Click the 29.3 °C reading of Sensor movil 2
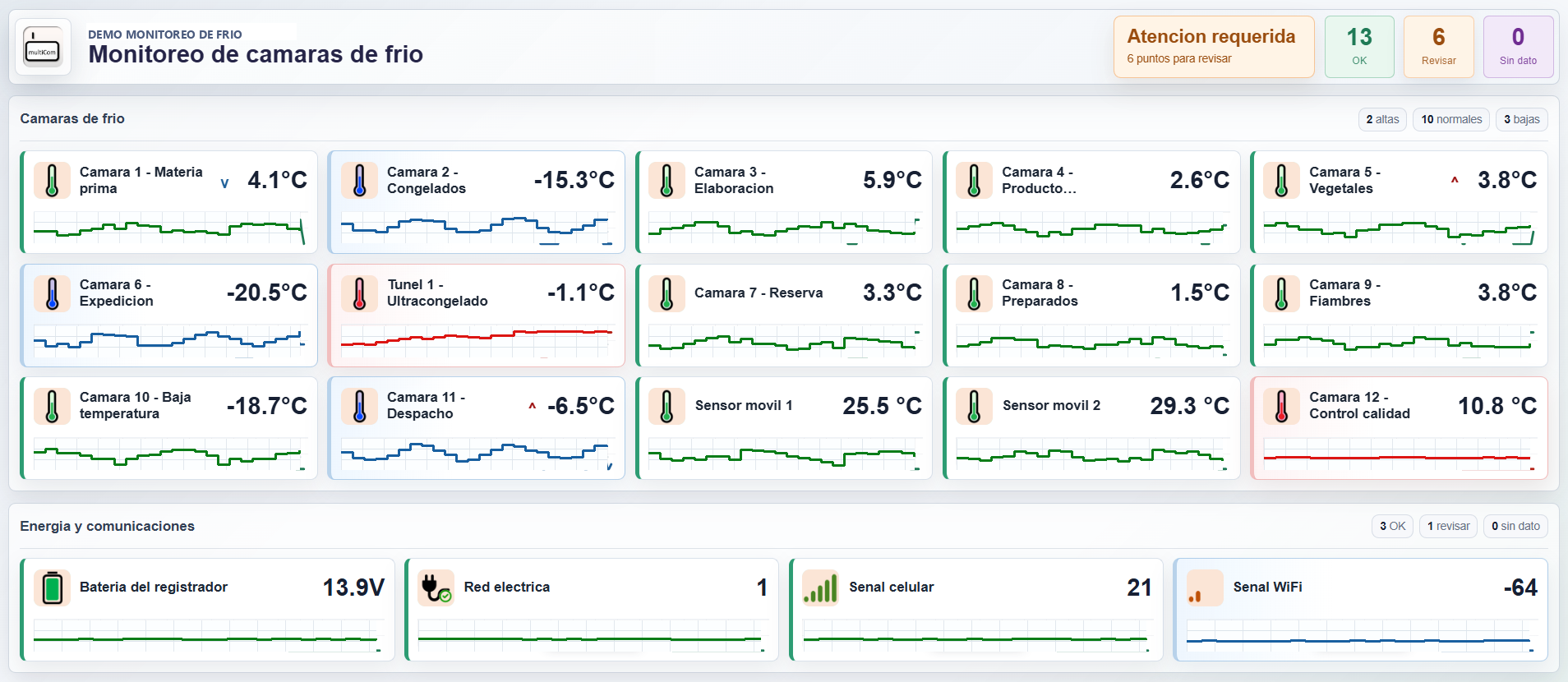 click(x=1190, y=406)
